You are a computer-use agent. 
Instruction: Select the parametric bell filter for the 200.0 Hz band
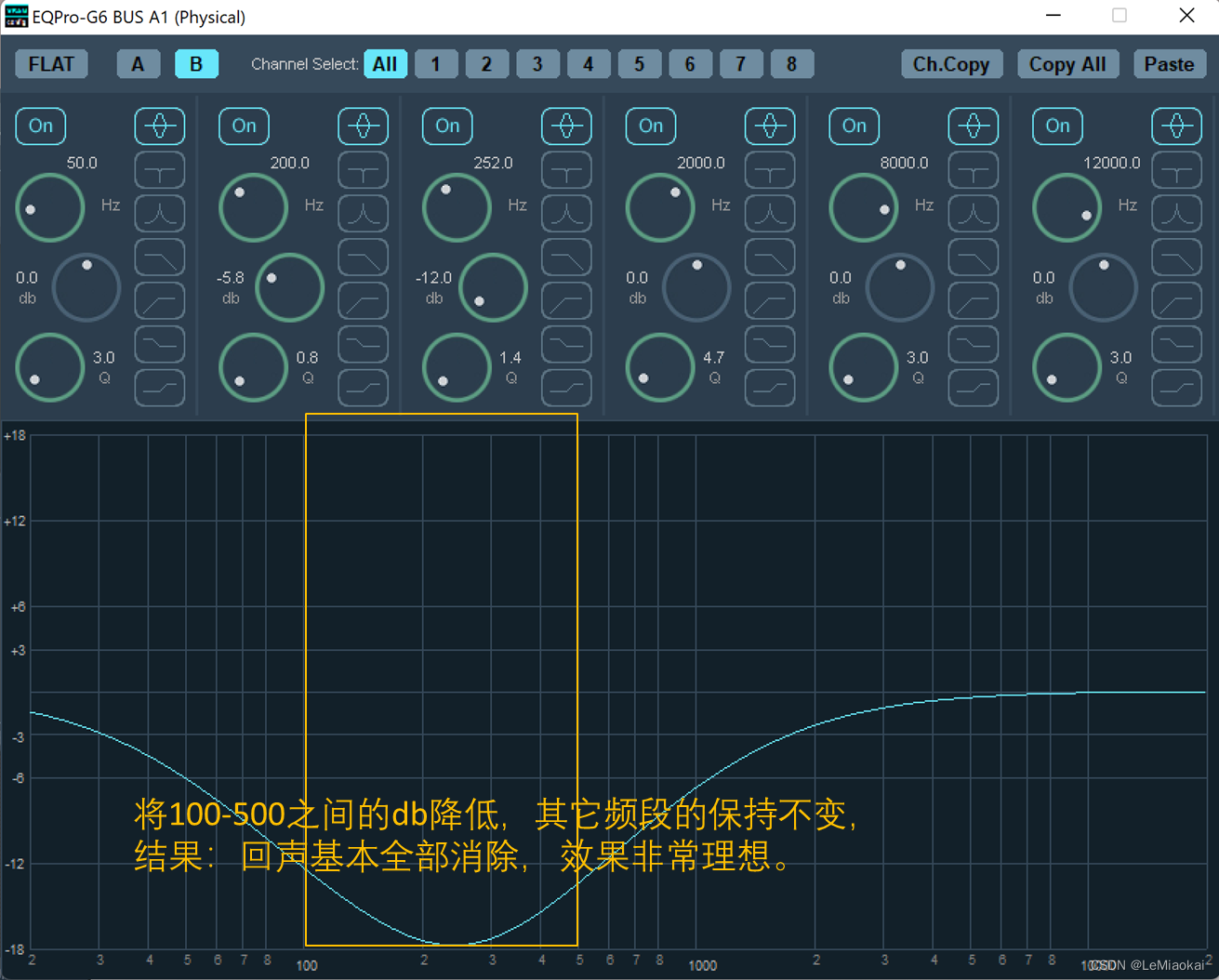point(363,126)
